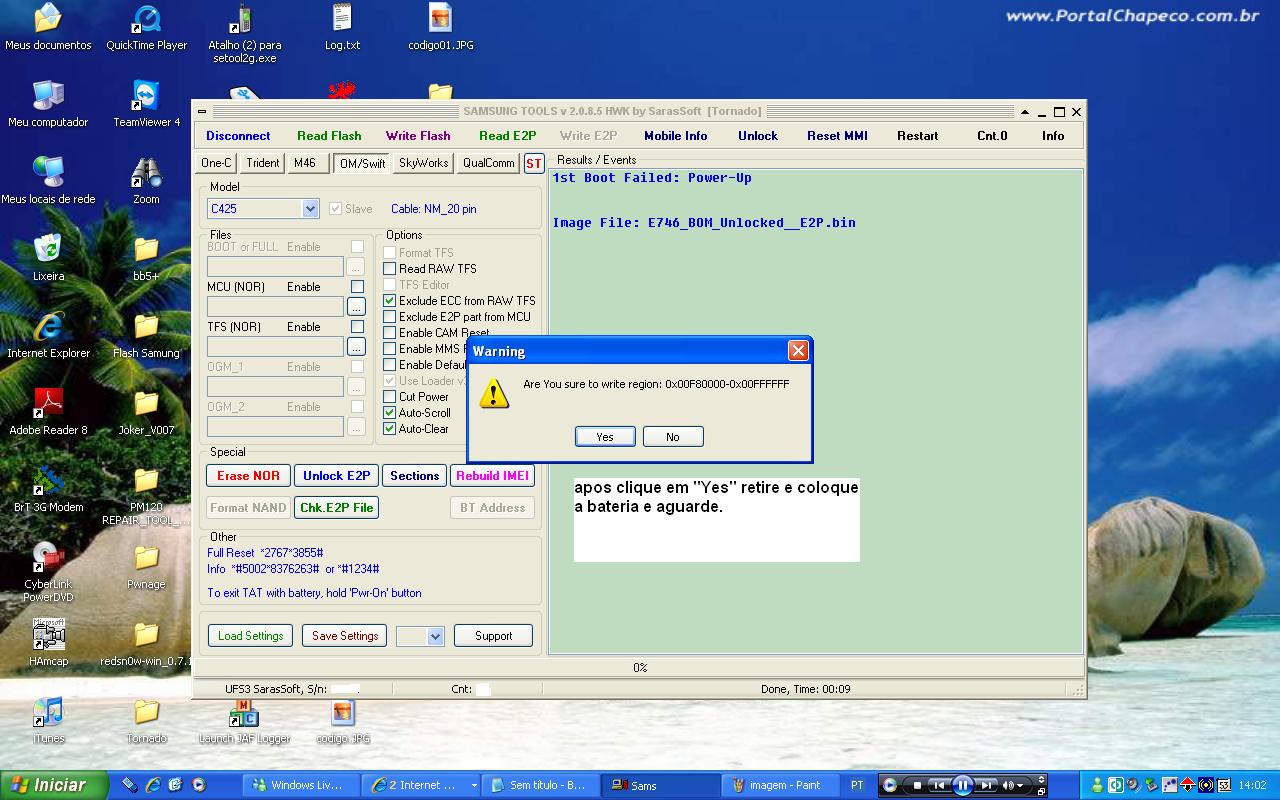Toggle the Cut Power checkbox
The image size is (1280, 800).
click(x=390, y=397)
